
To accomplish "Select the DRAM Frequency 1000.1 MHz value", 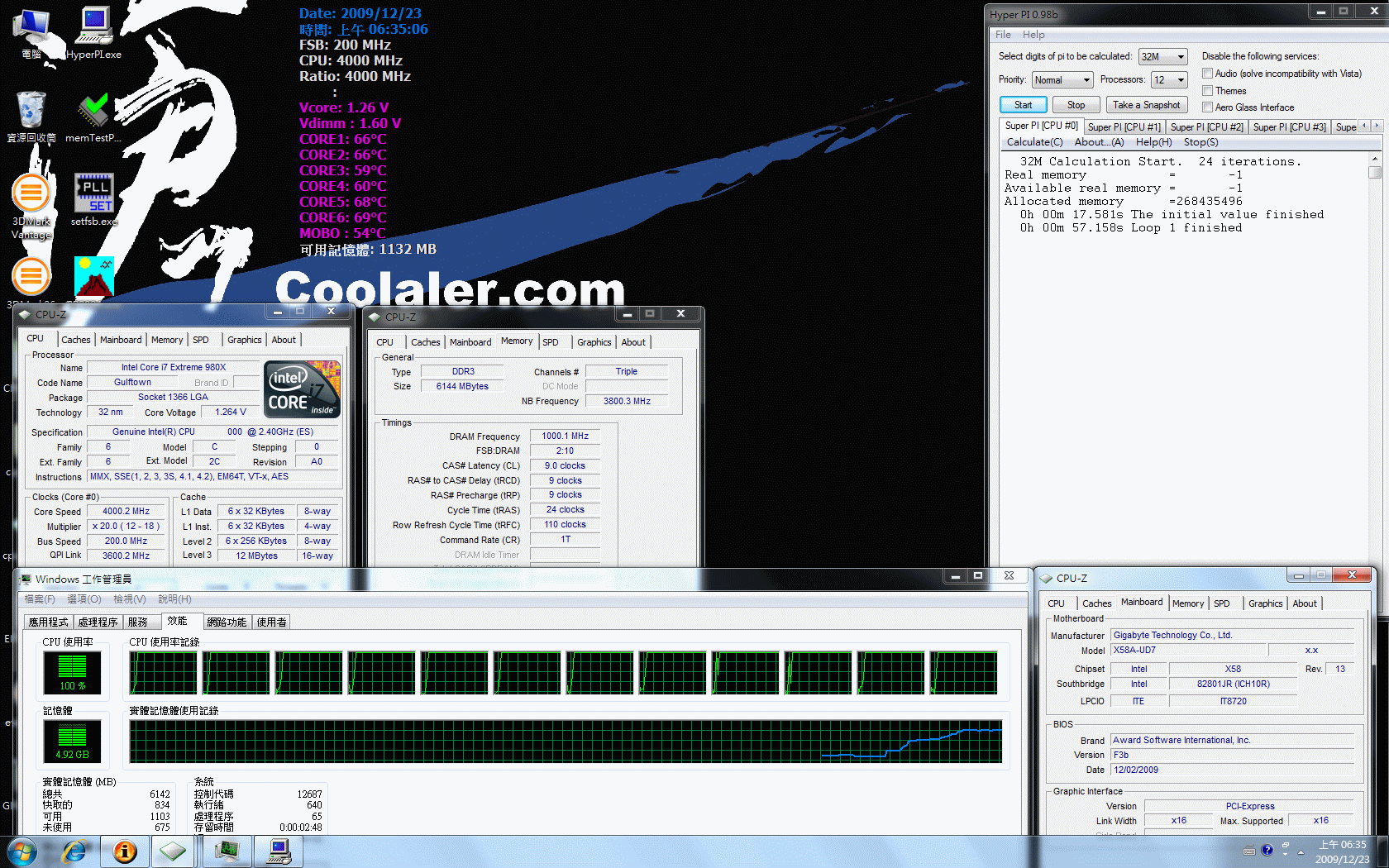I will [566, 436].
